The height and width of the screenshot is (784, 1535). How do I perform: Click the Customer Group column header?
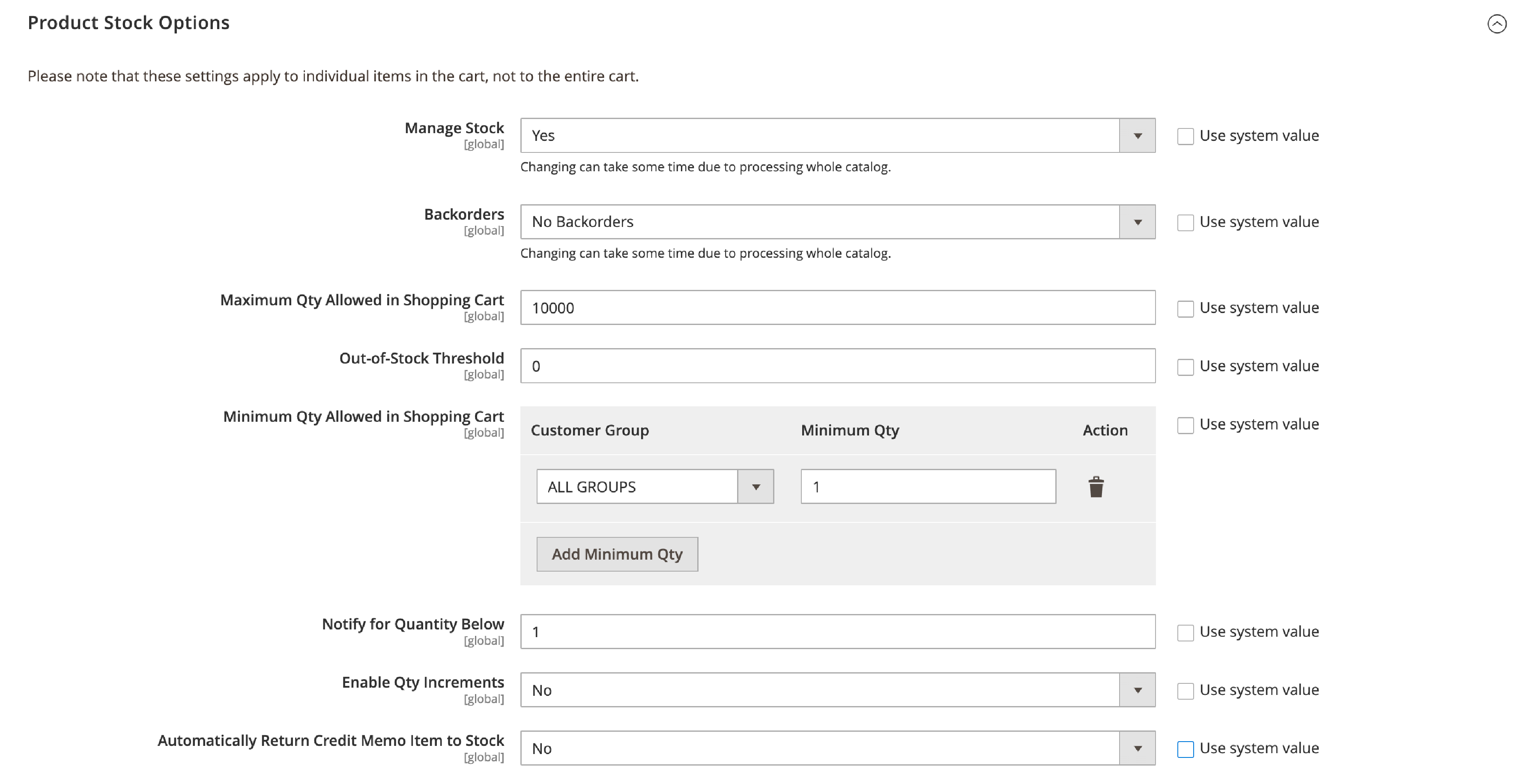[589, 430]
